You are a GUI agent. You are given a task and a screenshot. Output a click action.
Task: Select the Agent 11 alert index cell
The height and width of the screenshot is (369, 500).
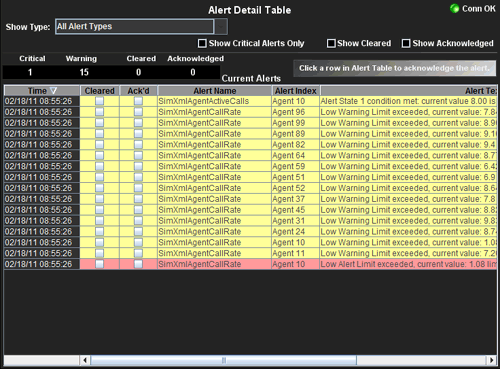click(295, 253)
